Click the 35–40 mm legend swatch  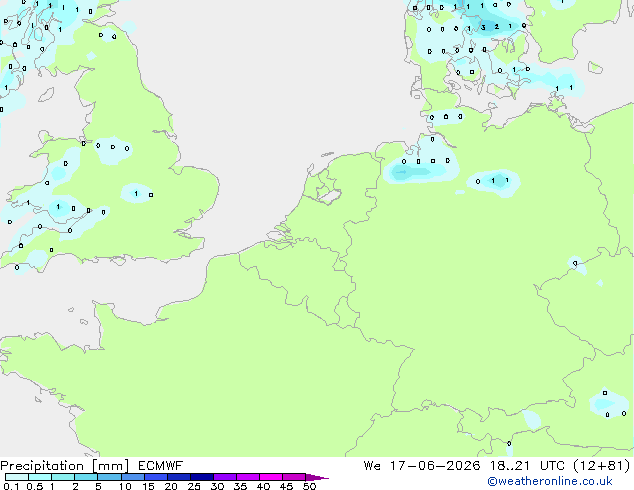click(247, 477)
